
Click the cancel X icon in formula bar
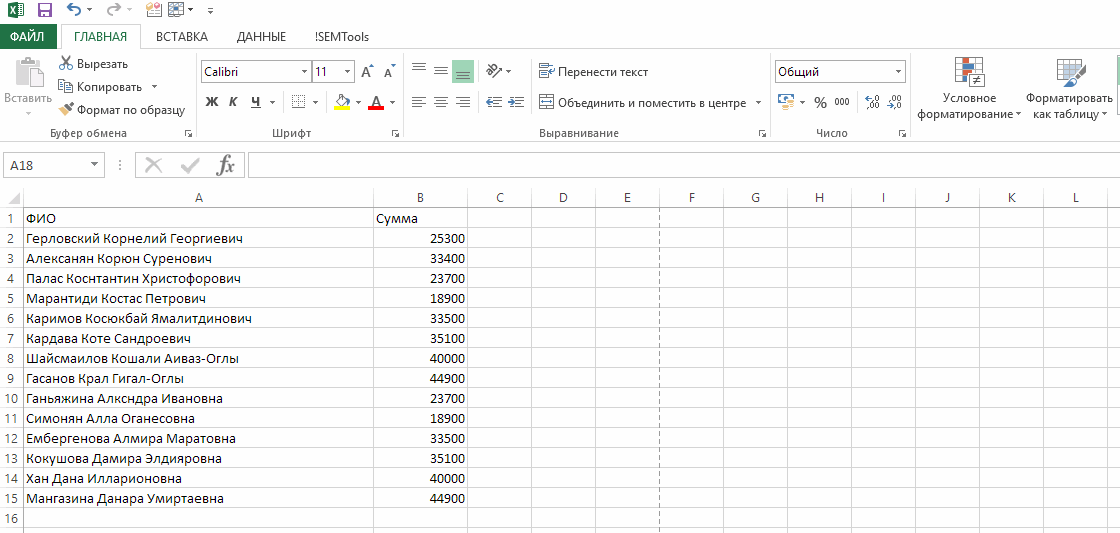(154, 165)
